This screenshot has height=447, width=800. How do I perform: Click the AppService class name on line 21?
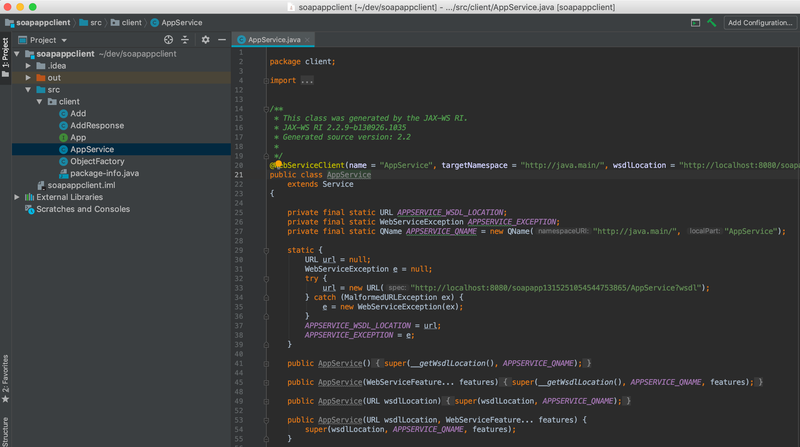[x=348, y=175]
